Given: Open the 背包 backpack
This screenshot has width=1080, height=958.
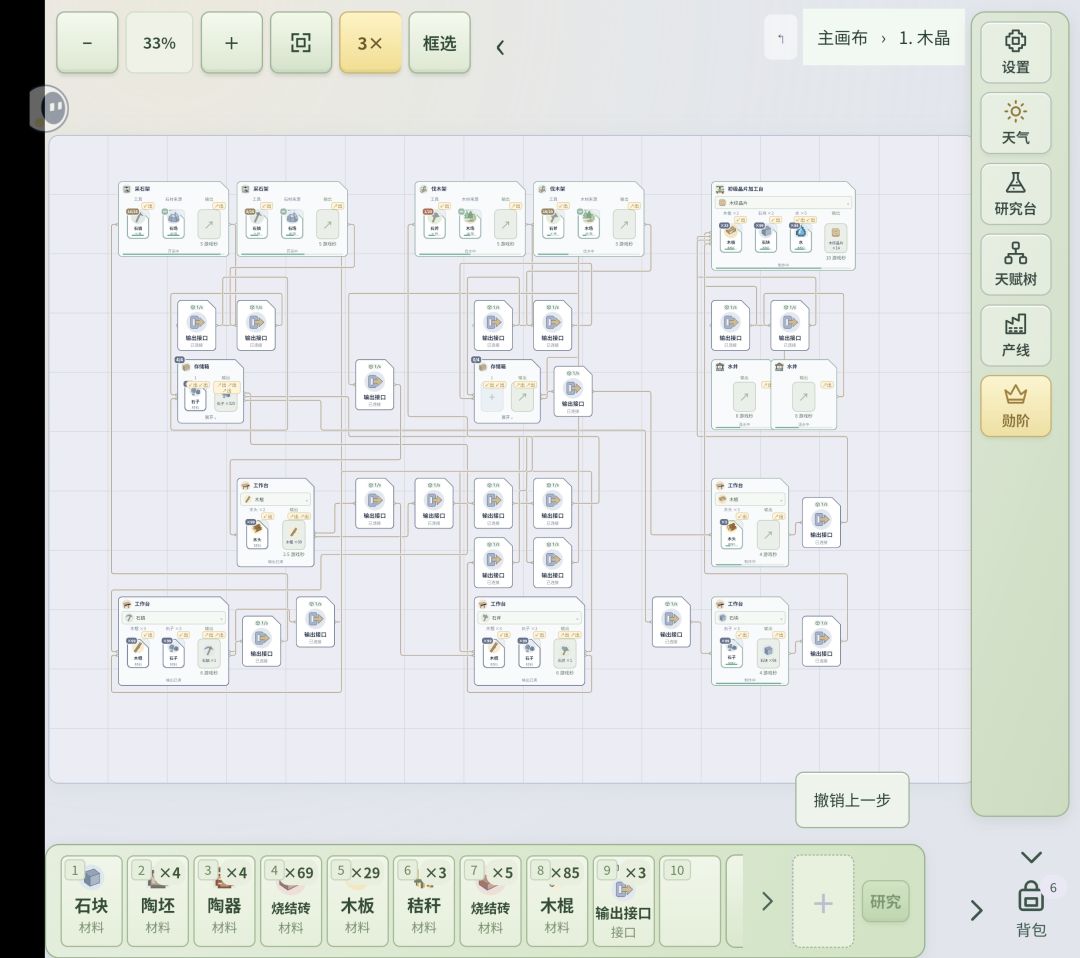Looking at the screenshot, I should coord(1030,909).
